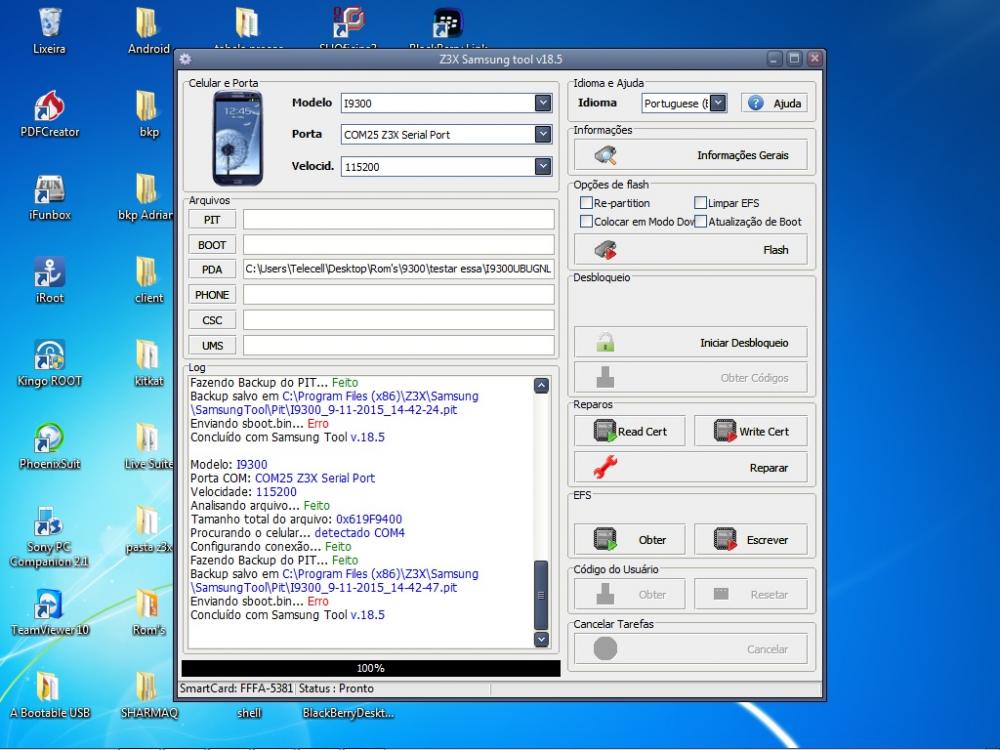Click the Ajuda help button
The height and width of the screenshot is (750, 1000).
coord(774,103)
